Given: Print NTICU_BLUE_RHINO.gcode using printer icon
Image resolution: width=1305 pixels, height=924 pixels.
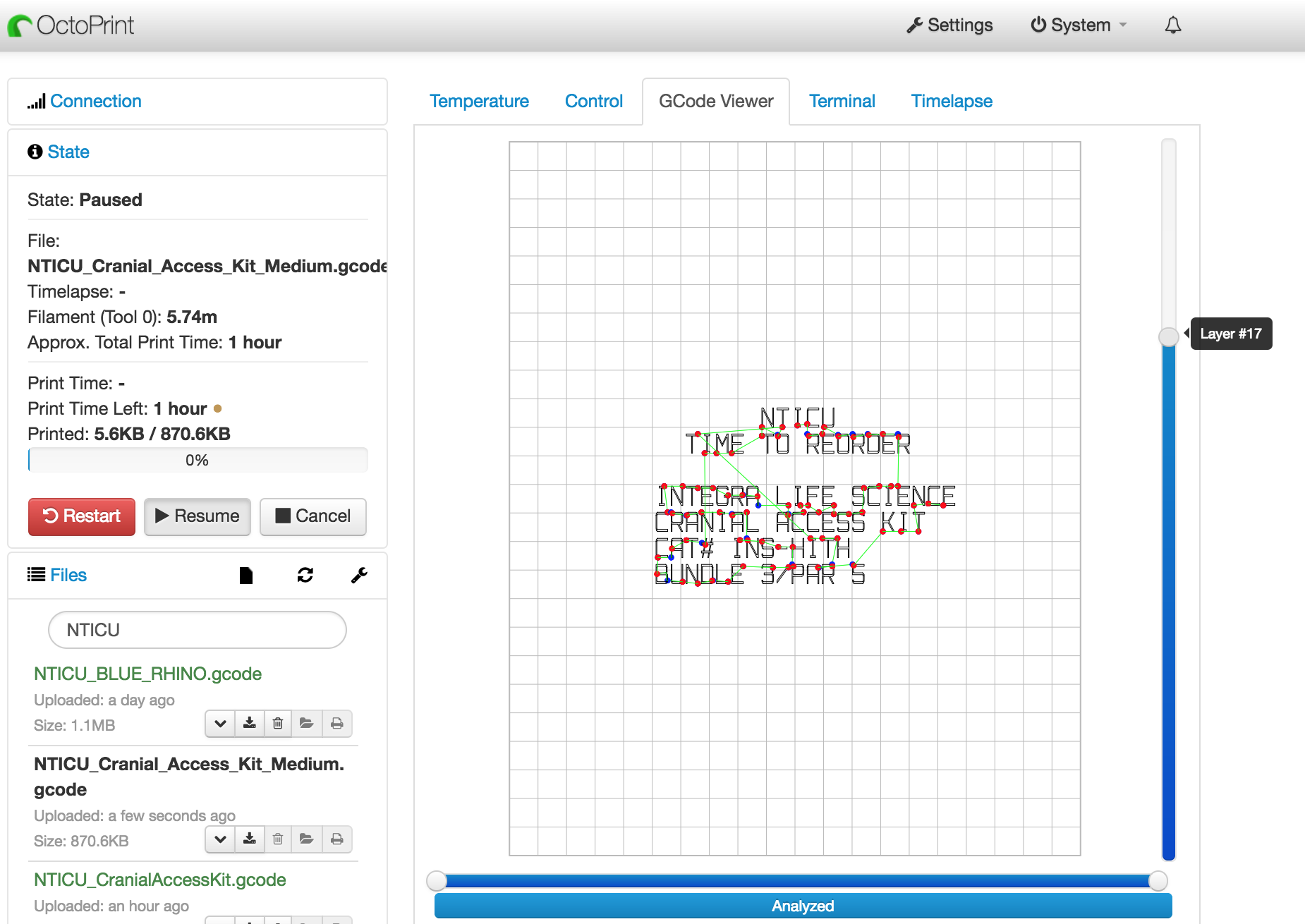Looking at the screenshot, I should tap(337, 724).
